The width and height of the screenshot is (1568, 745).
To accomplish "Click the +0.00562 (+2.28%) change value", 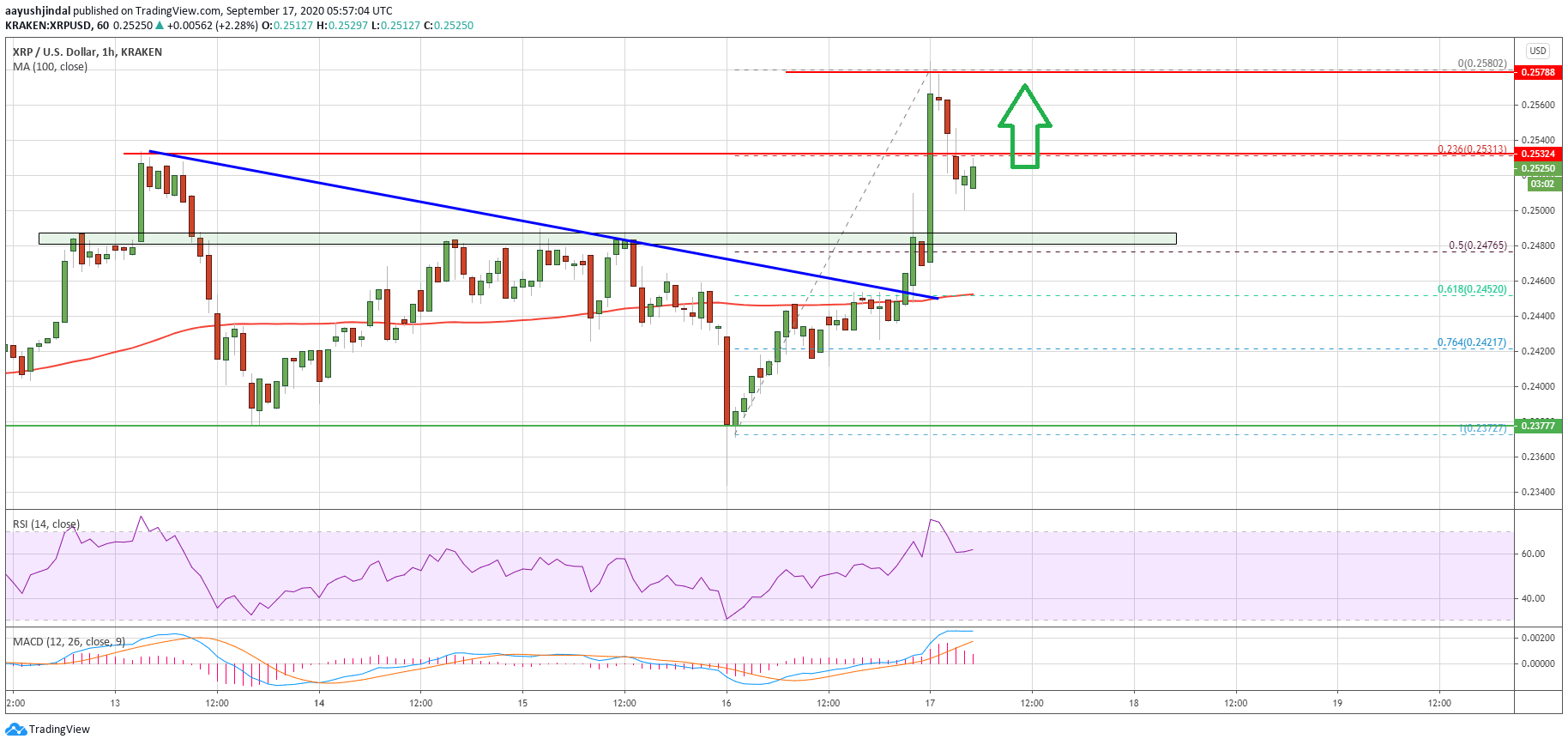I will pyautogui.click(x=212, y=26).
